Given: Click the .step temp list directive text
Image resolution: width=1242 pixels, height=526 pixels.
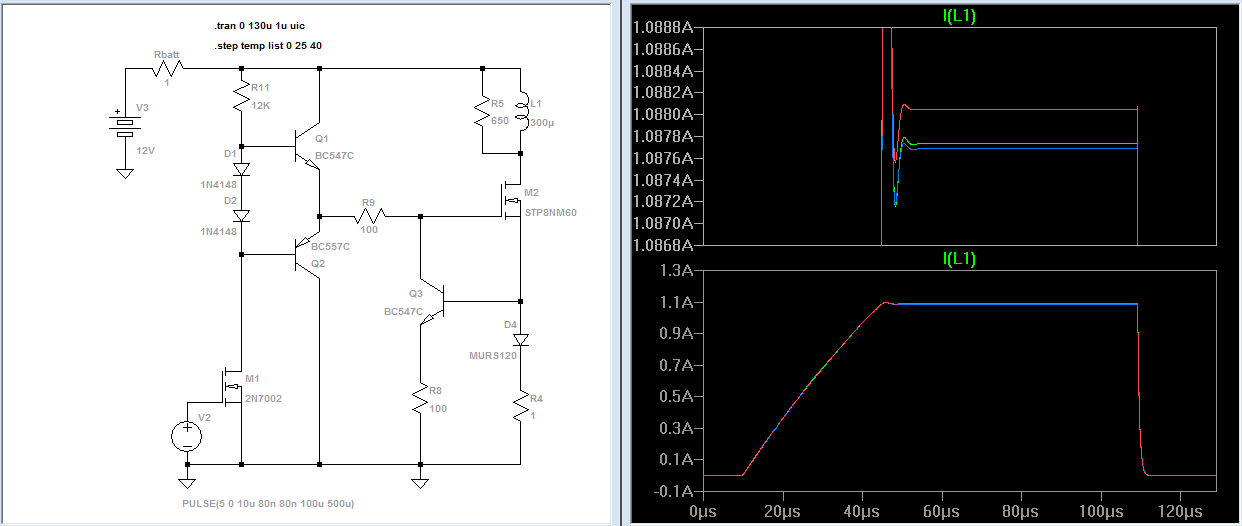Looking at the screenshot, I should [268, 46].
